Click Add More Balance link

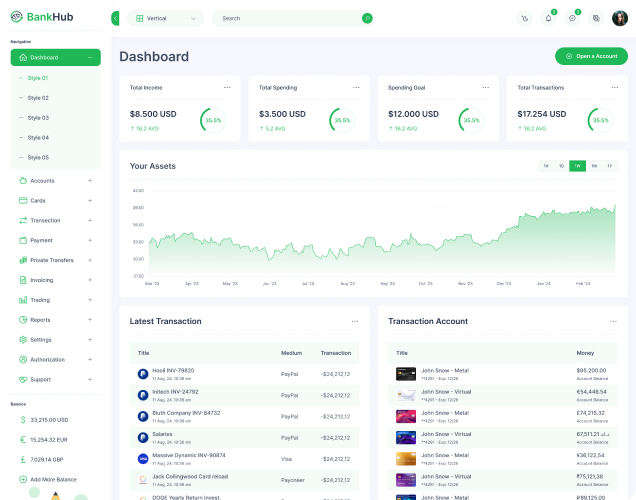pyautogui.click(x=53, y=479)
